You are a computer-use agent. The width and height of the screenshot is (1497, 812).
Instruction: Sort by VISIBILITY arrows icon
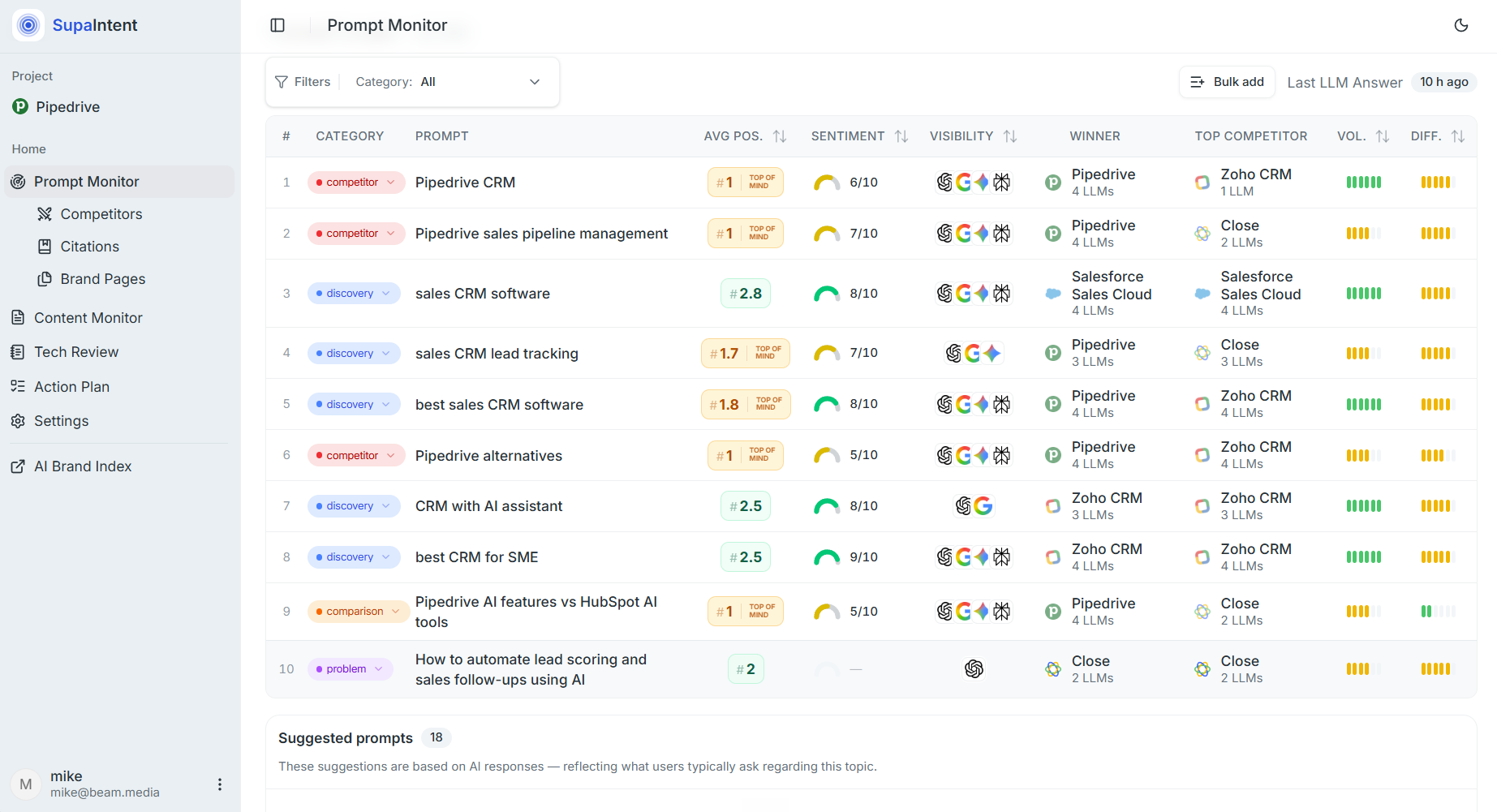(x=1010, y=136)
